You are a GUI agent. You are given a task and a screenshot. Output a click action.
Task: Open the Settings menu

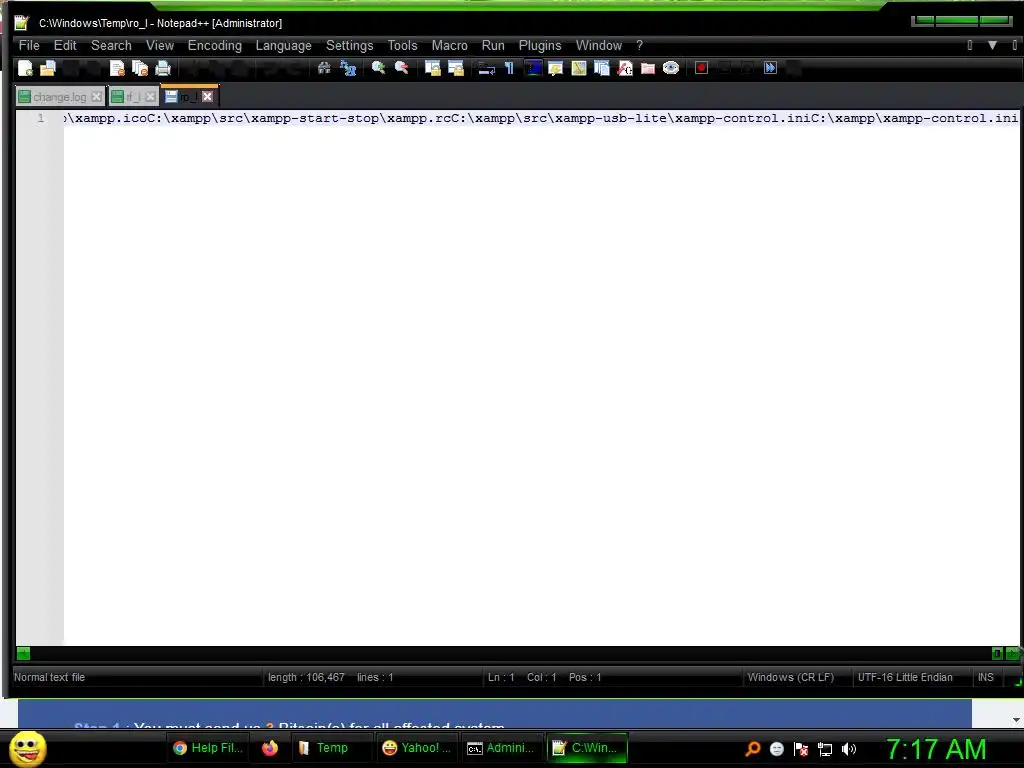[x=349, y=46]
